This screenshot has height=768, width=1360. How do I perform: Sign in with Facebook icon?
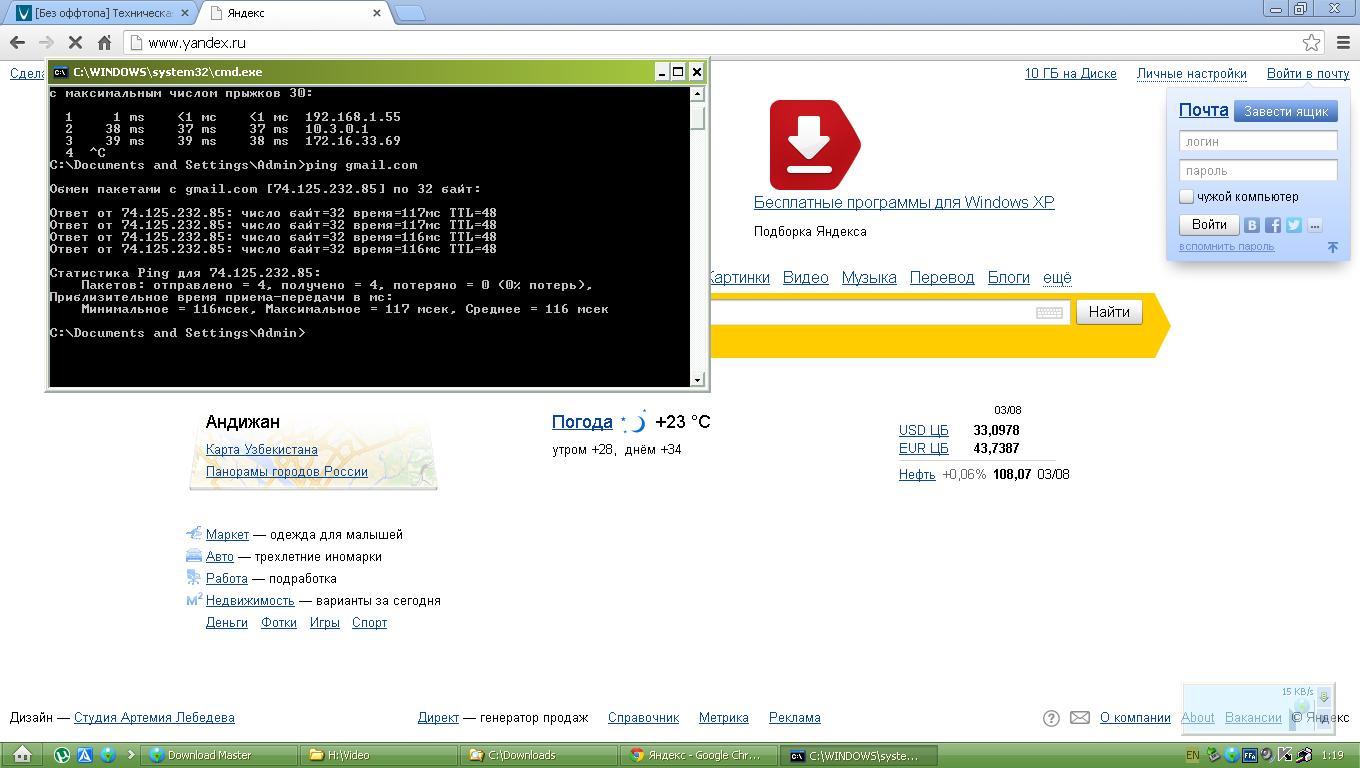[1273, 225]
